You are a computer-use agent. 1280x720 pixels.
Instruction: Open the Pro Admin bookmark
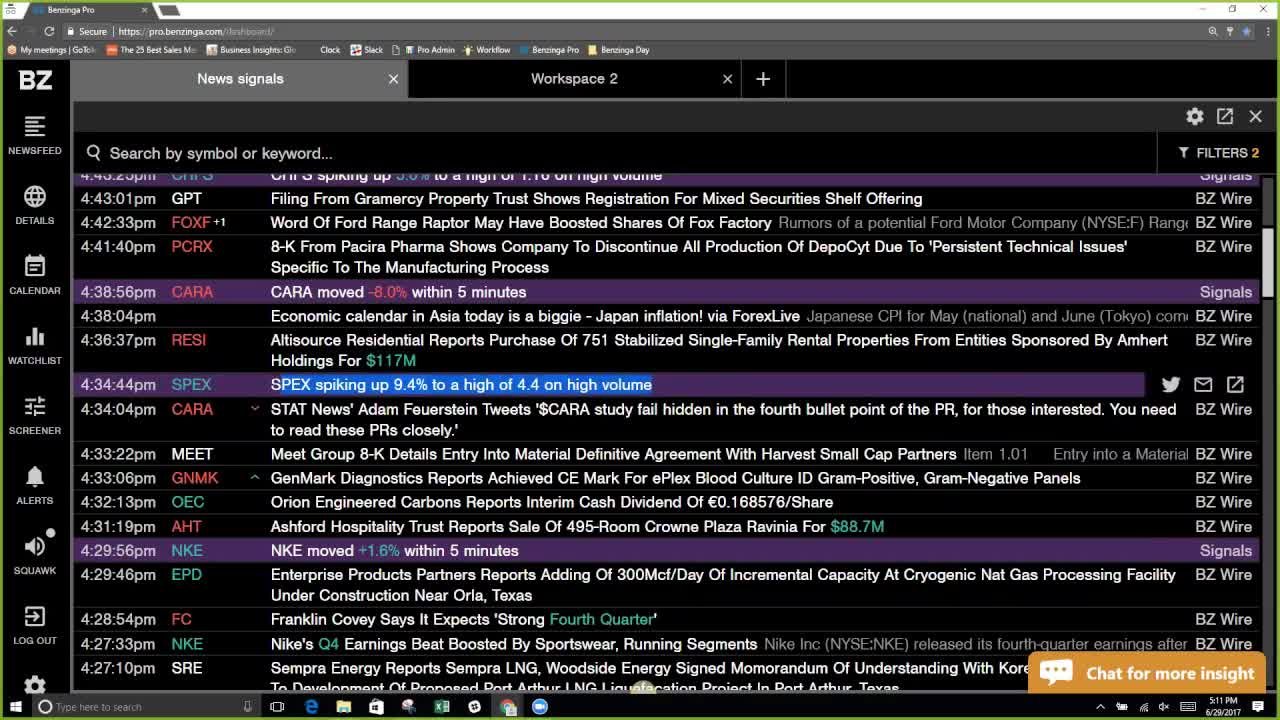pos(430,50)
